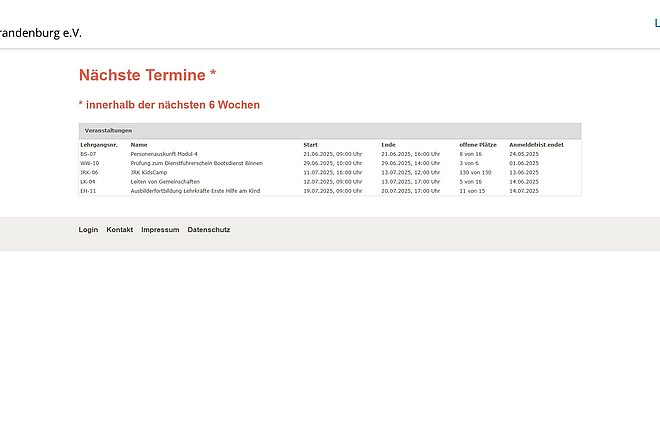
Task: Click course number BS-07
Action: click(88, 154)
